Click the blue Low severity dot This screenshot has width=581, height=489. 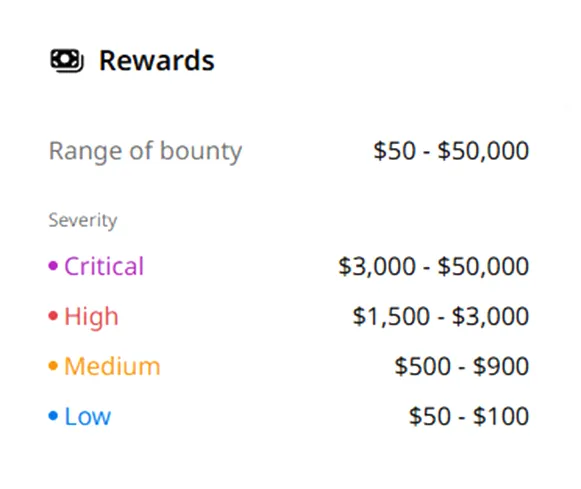click(x=53, y=416)
